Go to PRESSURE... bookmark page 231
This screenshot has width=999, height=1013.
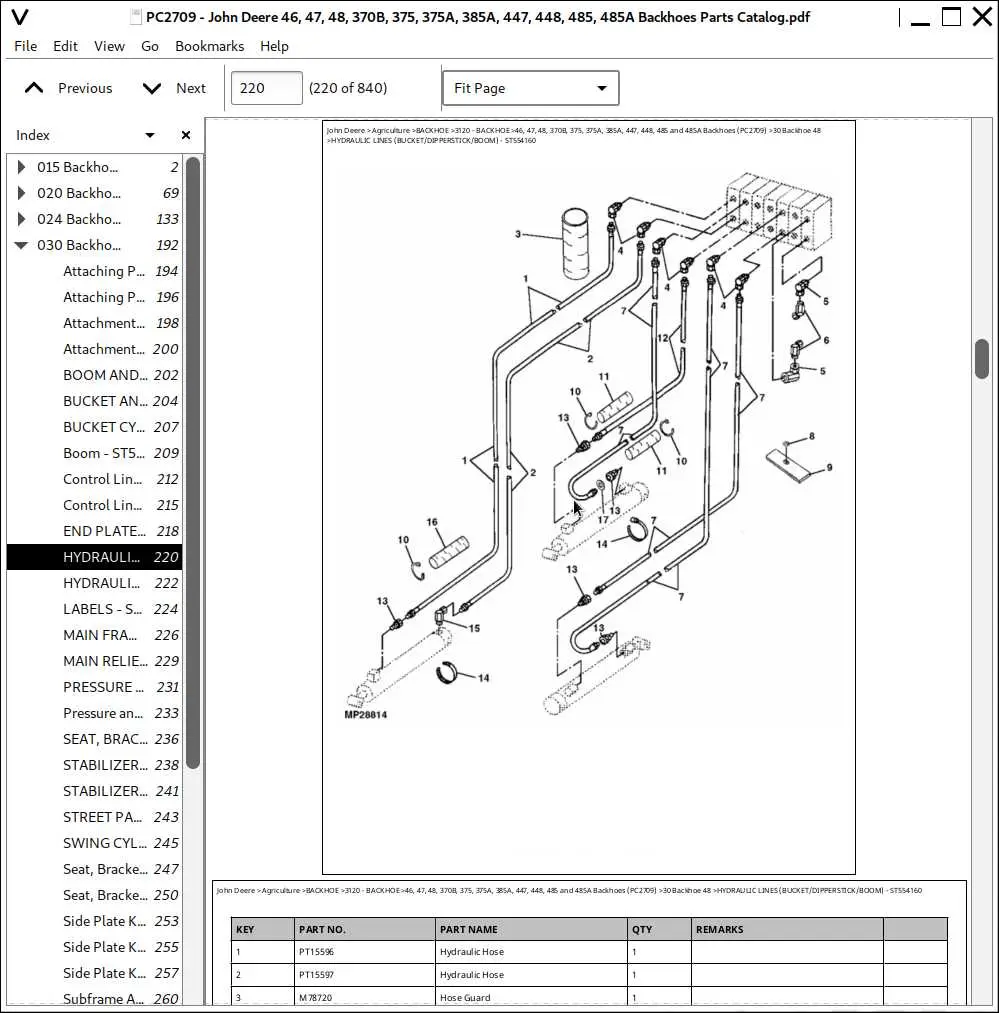tap(94, 687)
